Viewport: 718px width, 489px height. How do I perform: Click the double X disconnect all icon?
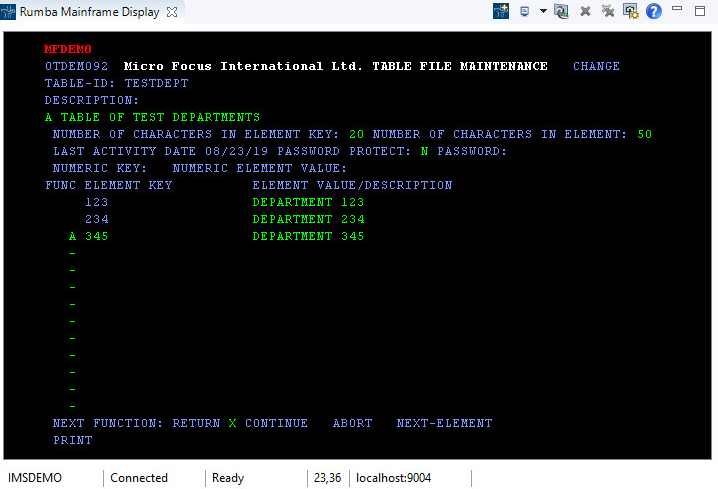pos(608,11)
